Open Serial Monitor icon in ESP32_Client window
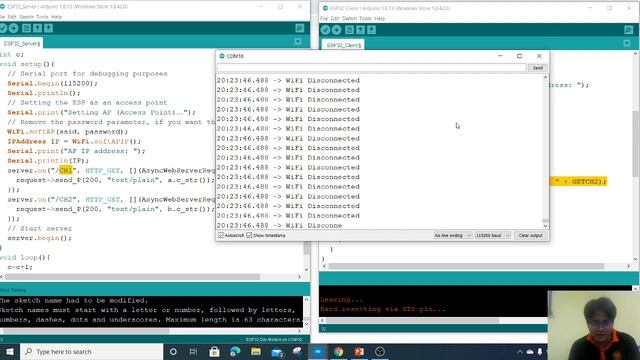 [x=629, y=30]
